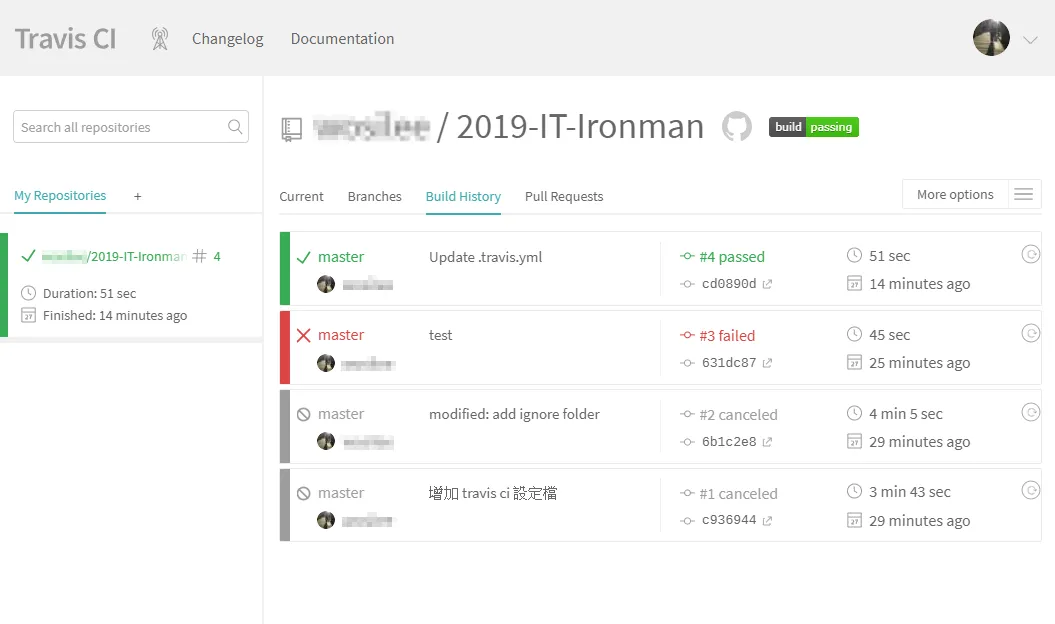The width and height of the screenshot is (1055, 624).
Task: Click the broadcast tower icon in header
Action: pyautogui.click(x=159, y=39)
